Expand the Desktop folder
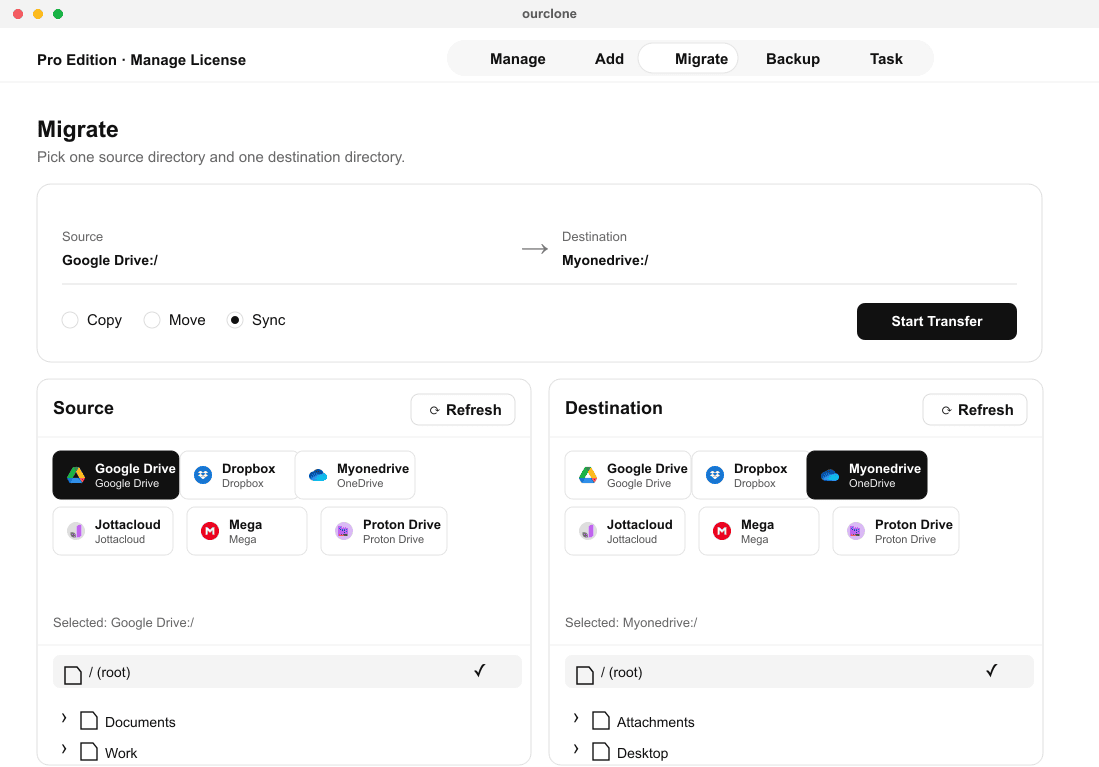Screen dimensions: 1099x767 [x=575, y=749]
